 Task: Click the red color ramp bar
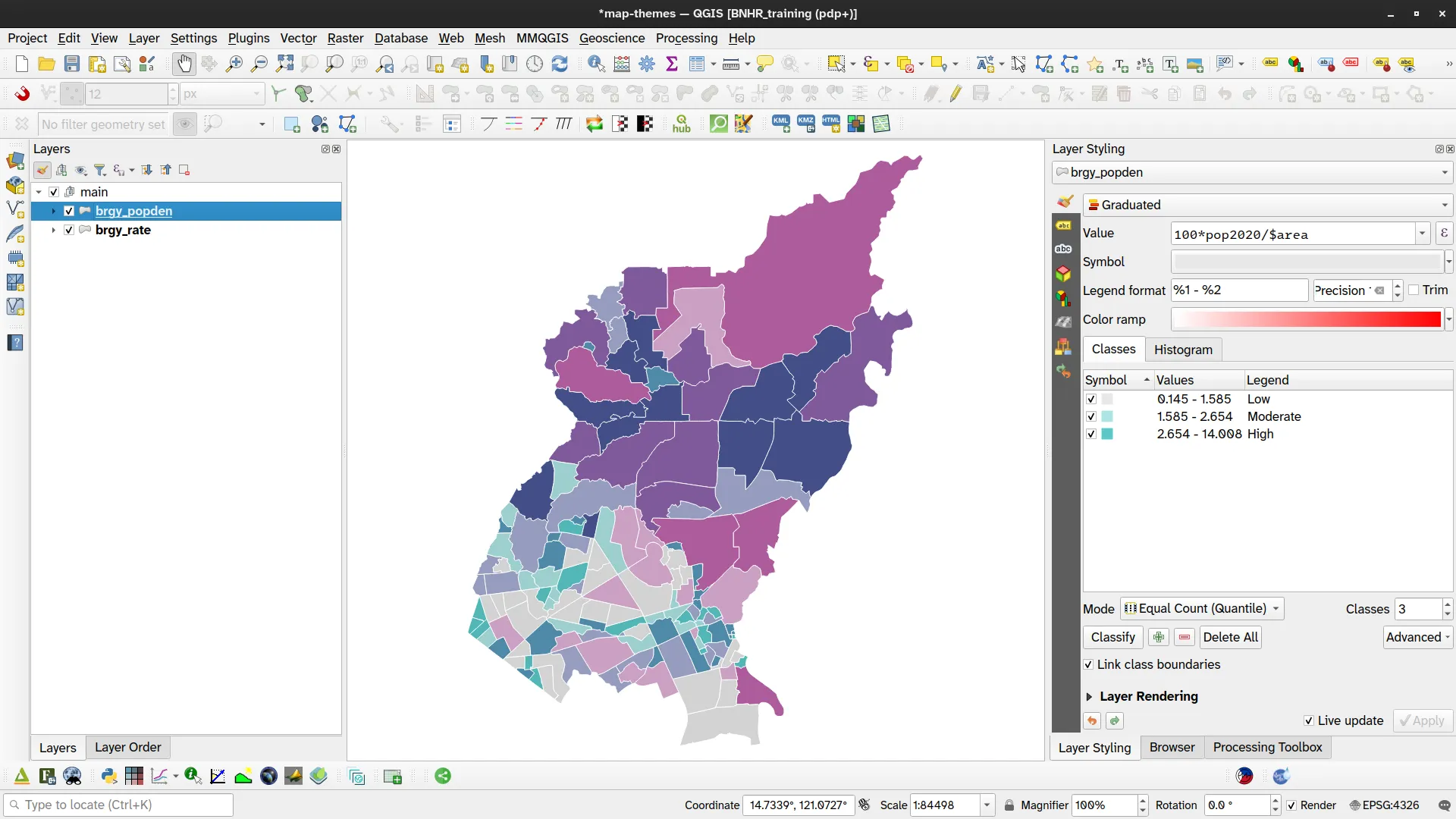tap(1305, 319)
